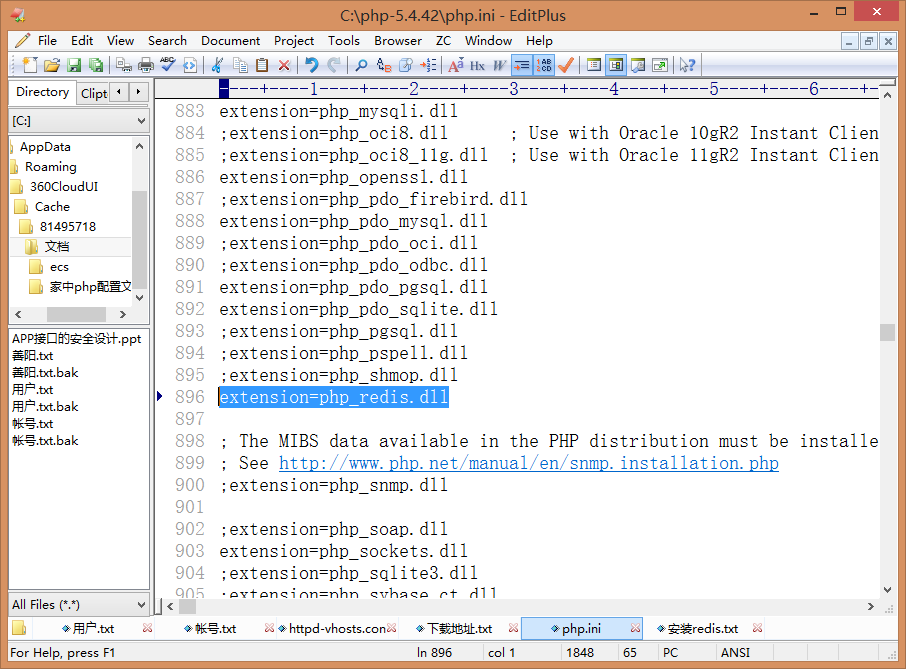Switch to the Directory panel tab
The height and width of the screenshot is (669, 906).
[x=42, y=92]
